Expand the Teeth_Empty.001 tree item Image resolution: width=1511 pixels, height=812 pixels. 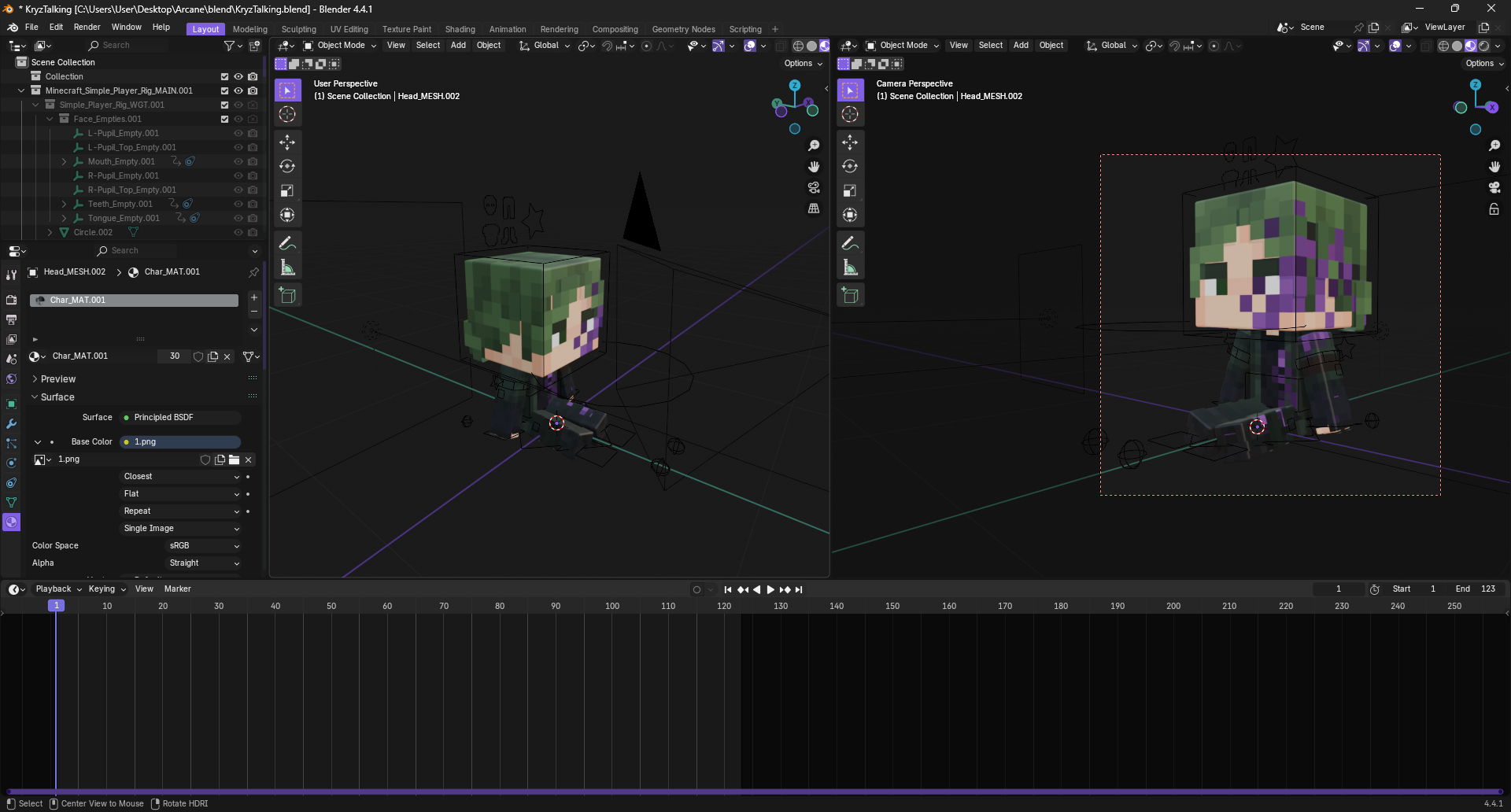pyautogui.click(x=65, y=205)
